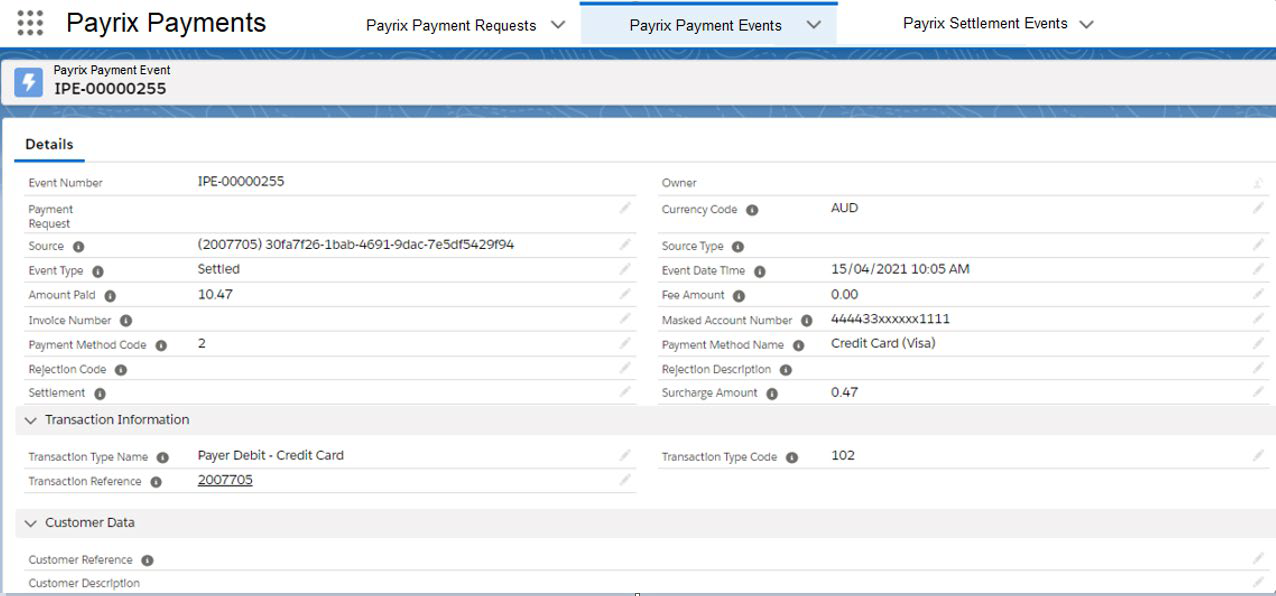Screen dimensions: 1276x596
Task: Go to Payrix Settlement Events tab
Action: [x=984, y=23]
